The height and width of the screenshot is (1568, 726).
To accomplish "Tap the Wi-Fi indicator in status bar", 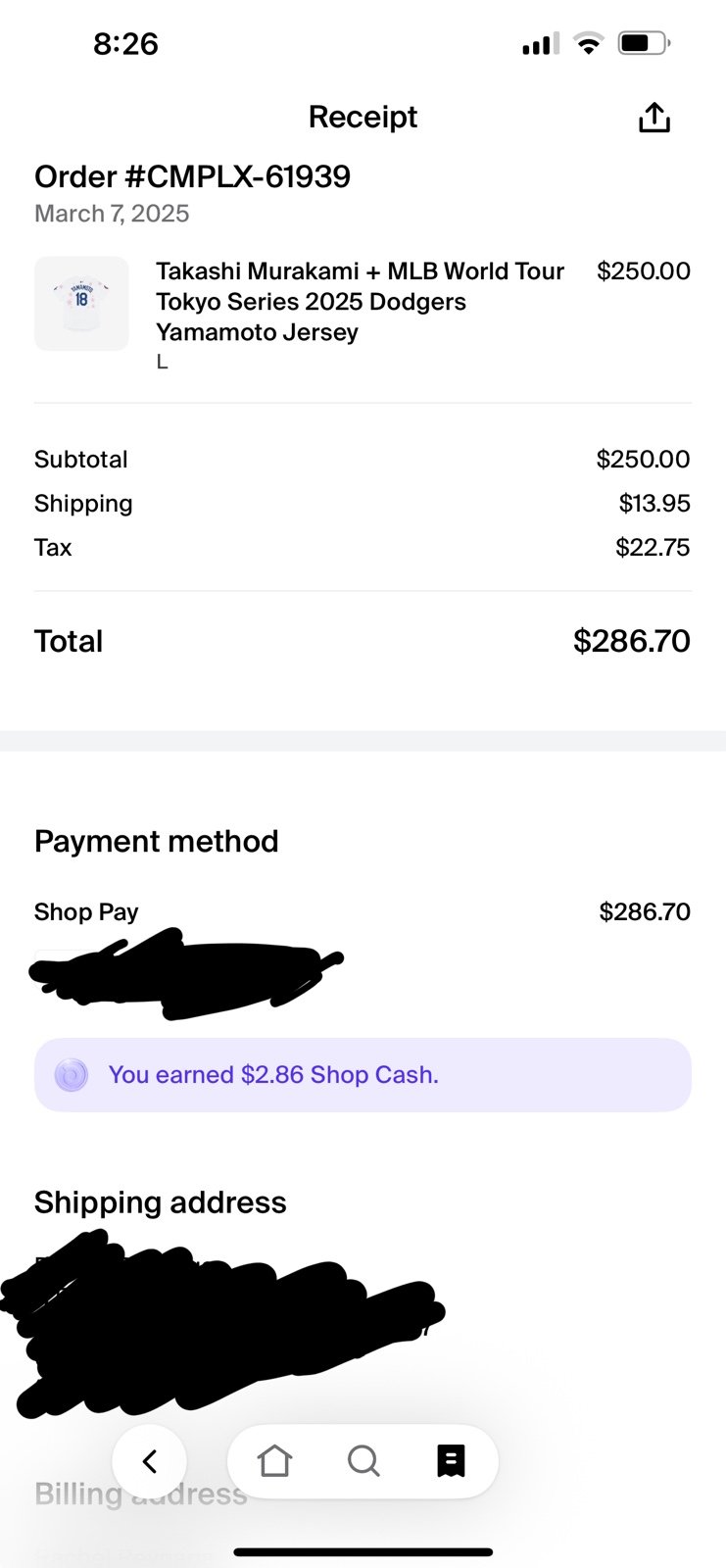I will point(588,43).
